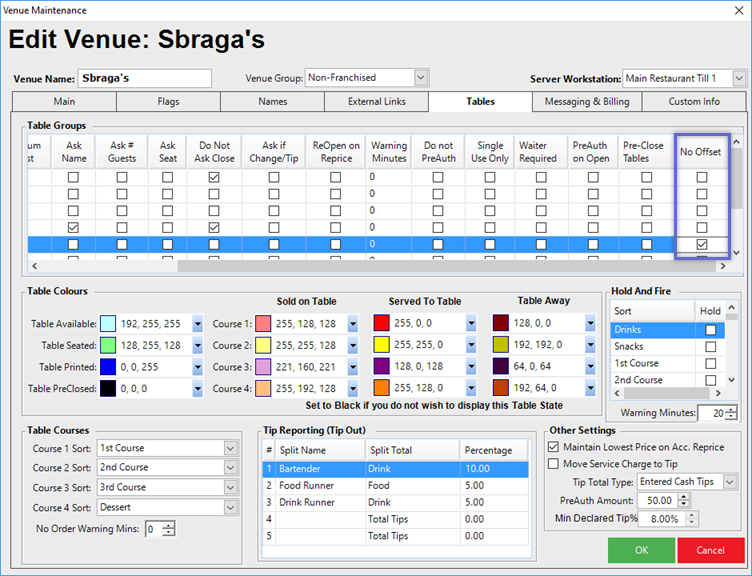Check Ask # Guests in the first row
The image size is (752, 576).
tap(122, 177)
